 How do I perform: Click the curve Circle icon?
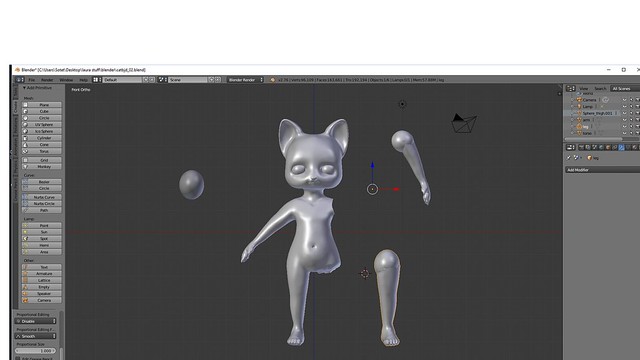tap(25, 188)
